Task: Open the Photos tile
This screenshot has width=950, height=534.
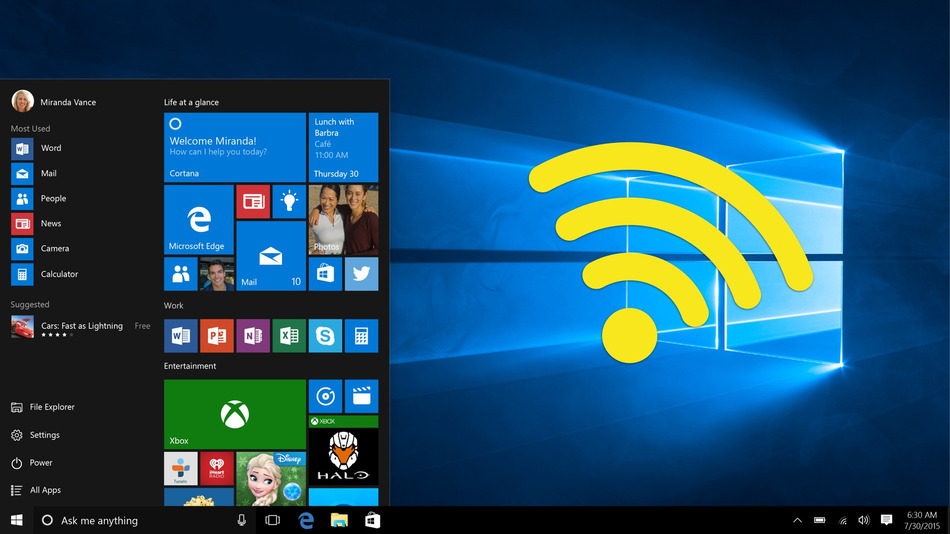Action: tap(344, 219)
